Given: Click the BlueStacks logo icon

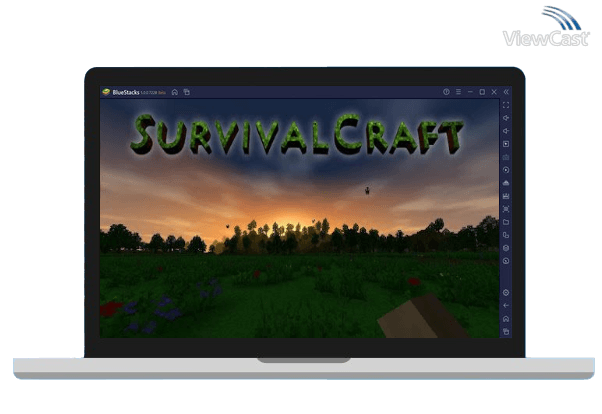Looking at the screenshot, I should pyautogui.click(x=106, y=92).
